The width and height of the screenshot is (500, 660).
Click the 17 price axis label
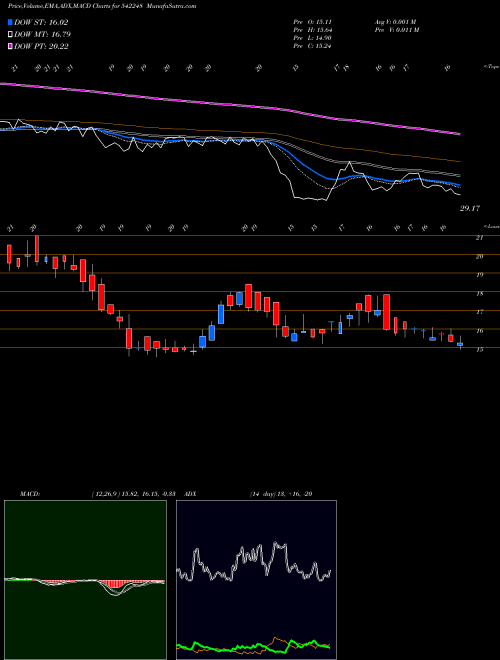479,312
